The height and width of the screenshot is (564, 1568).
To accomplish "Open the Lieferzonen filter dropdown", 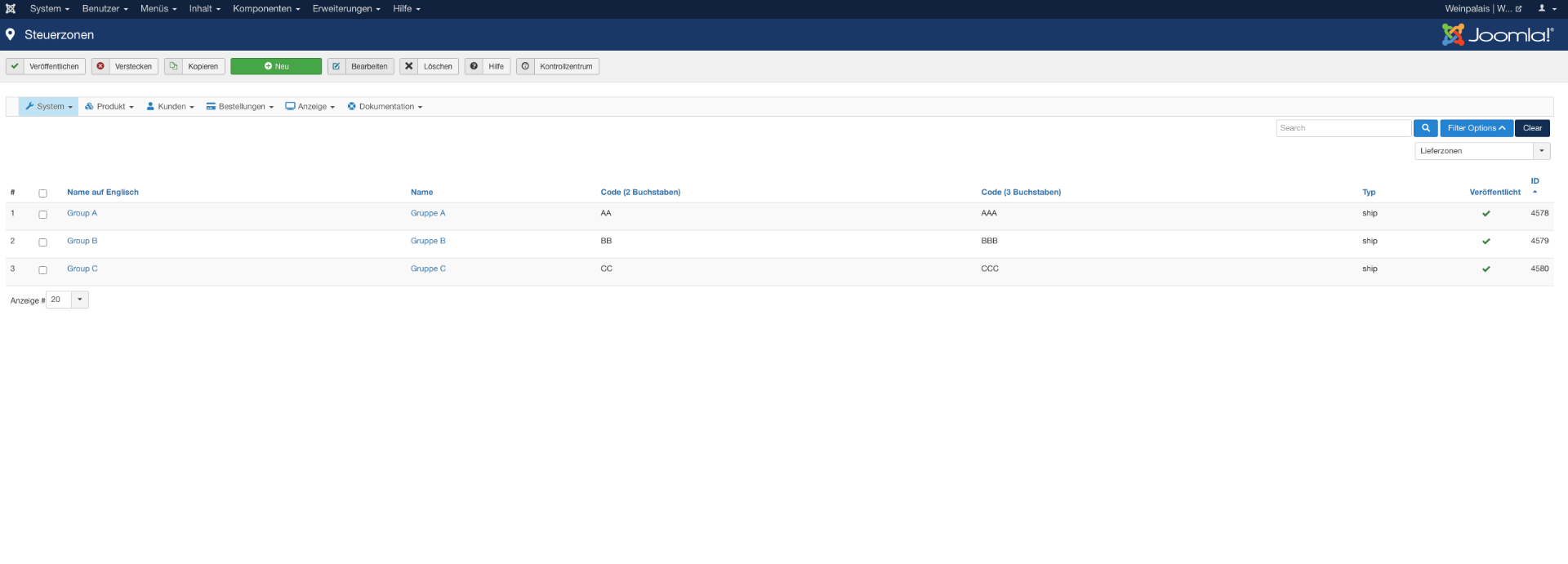I will [1481, 151].
